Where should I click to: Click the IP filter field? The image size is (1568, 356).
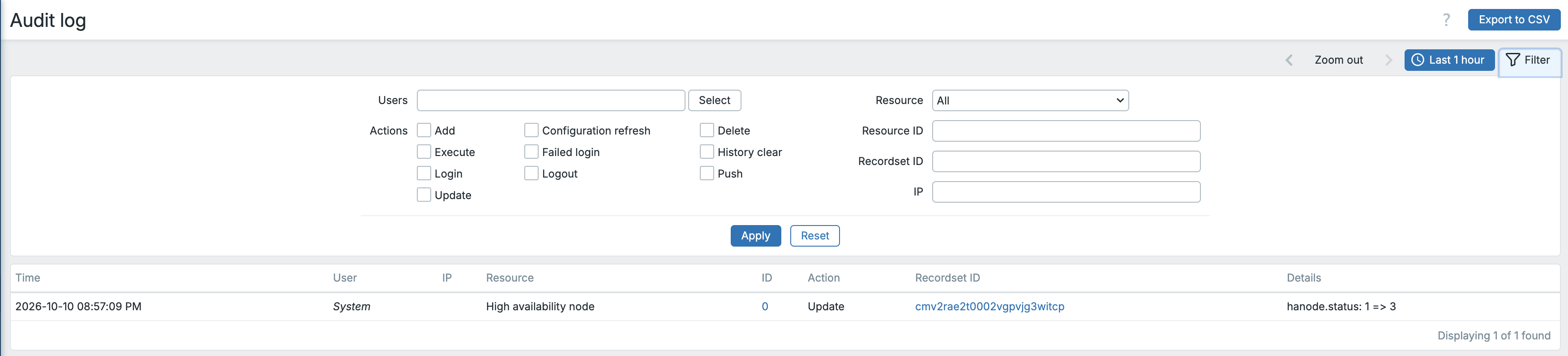[x=1066, y=192]
